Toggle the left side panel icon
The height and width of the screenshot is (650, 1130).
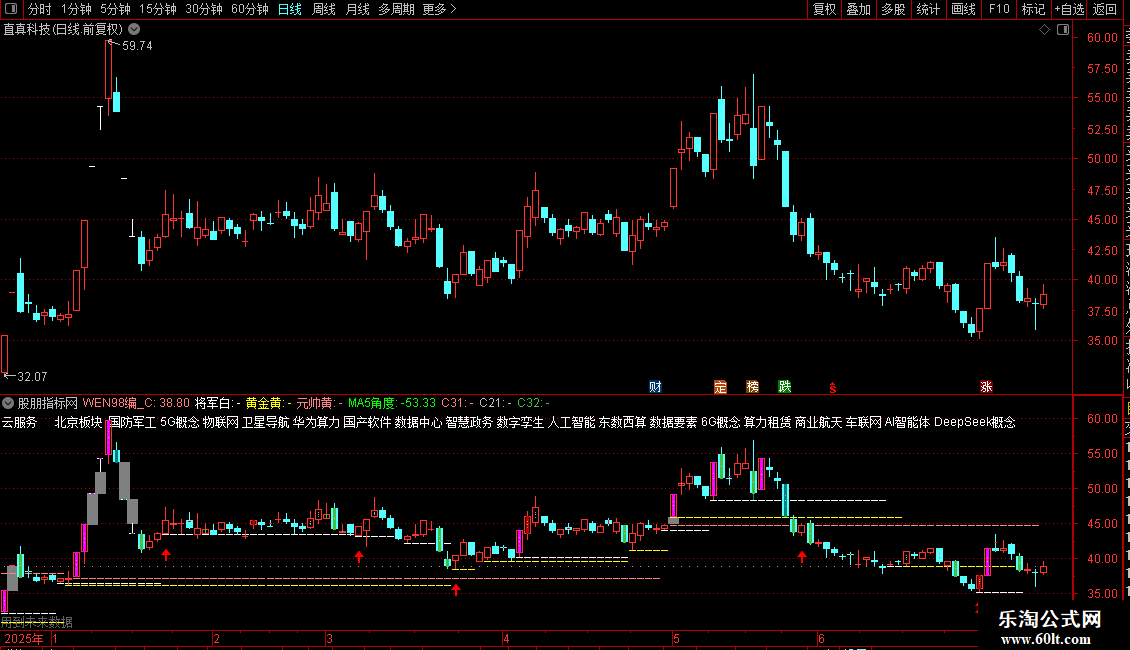pyautogui.click(x=11, y=9)
